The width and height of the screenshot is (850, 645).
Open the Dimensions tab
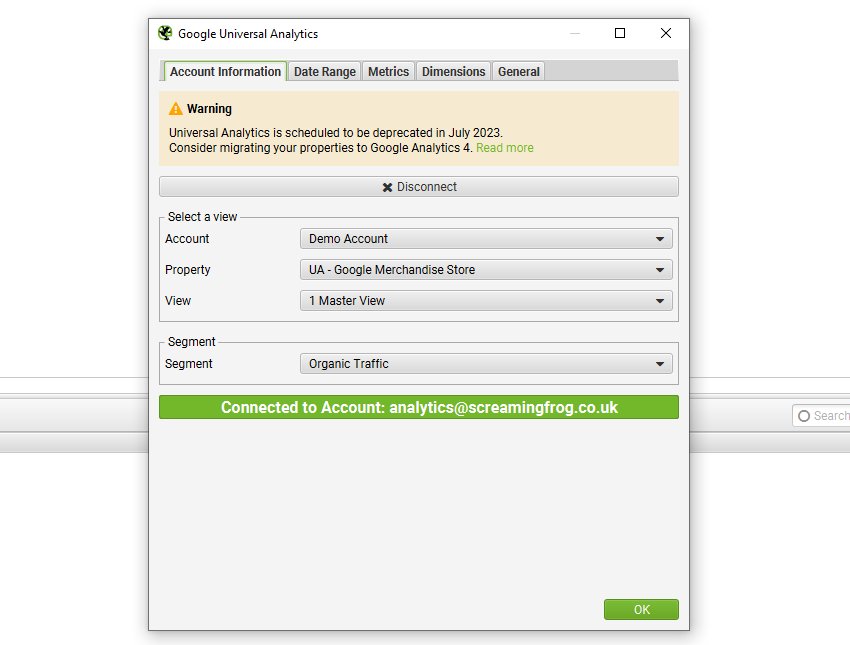[x=453, y=72]
